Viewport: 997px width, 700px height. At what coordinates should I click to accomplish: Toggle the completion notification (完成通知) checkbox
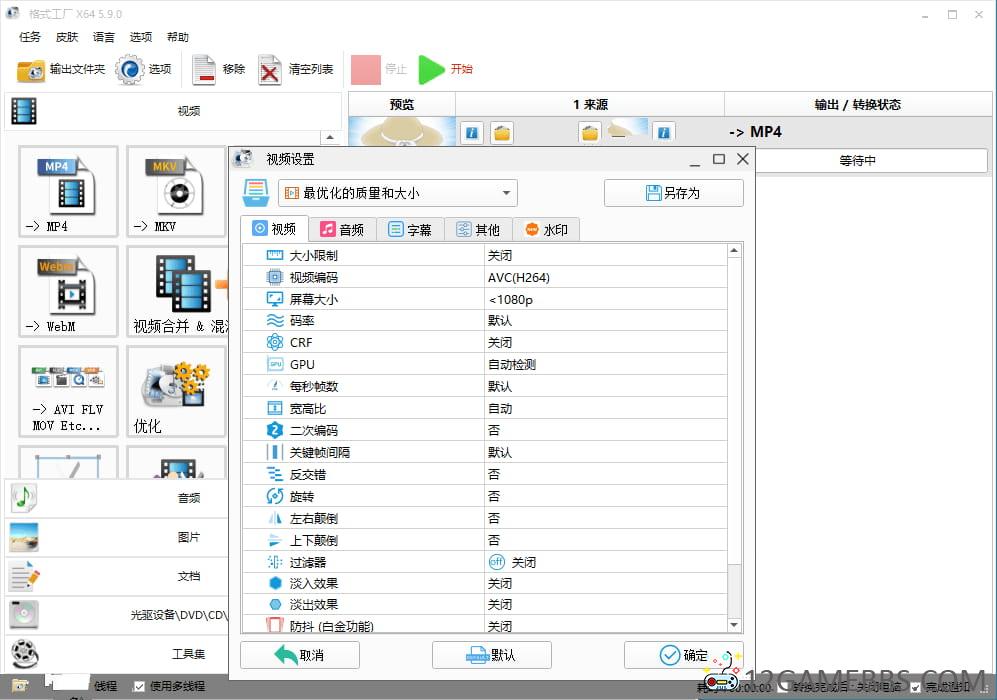(915, 687)
